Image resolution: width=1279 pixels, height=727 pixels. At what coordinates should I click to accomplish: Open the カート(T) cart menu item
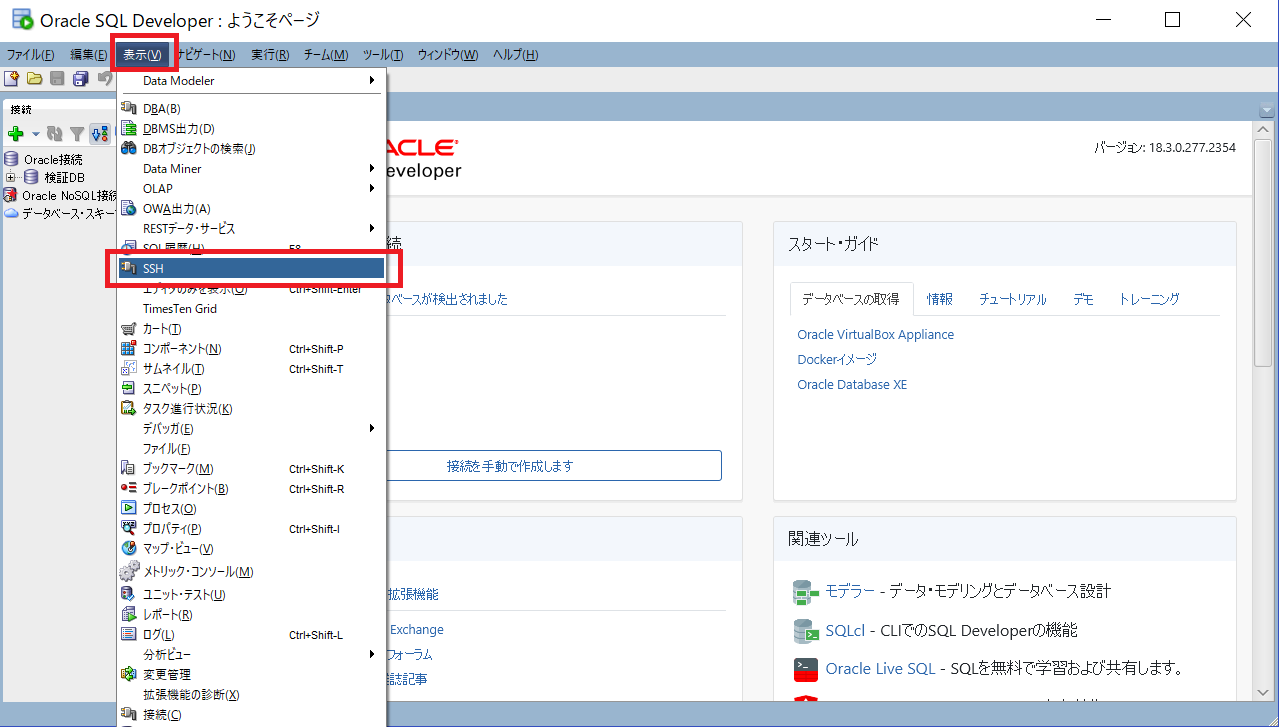pos(251,328)
